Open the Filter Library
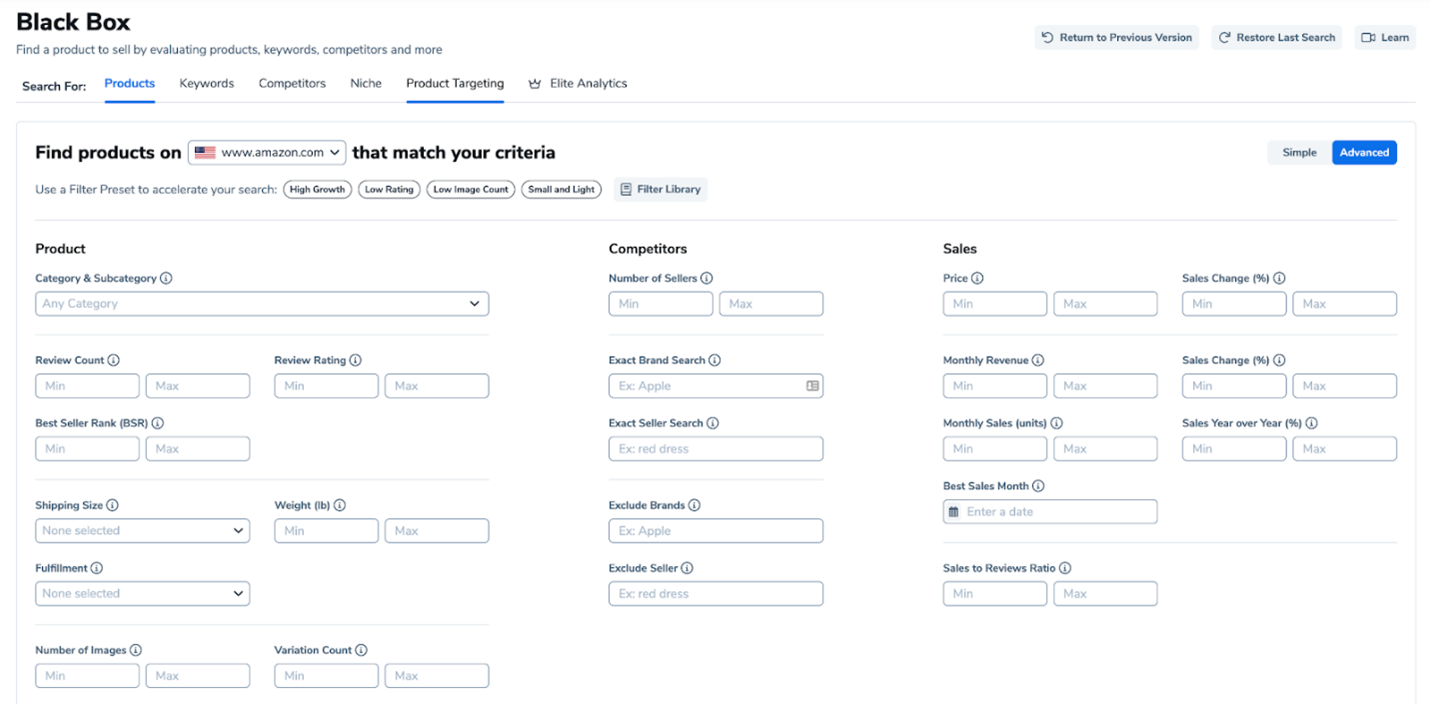Screen dimensions: 1430x704 click(x=660, y=189)
